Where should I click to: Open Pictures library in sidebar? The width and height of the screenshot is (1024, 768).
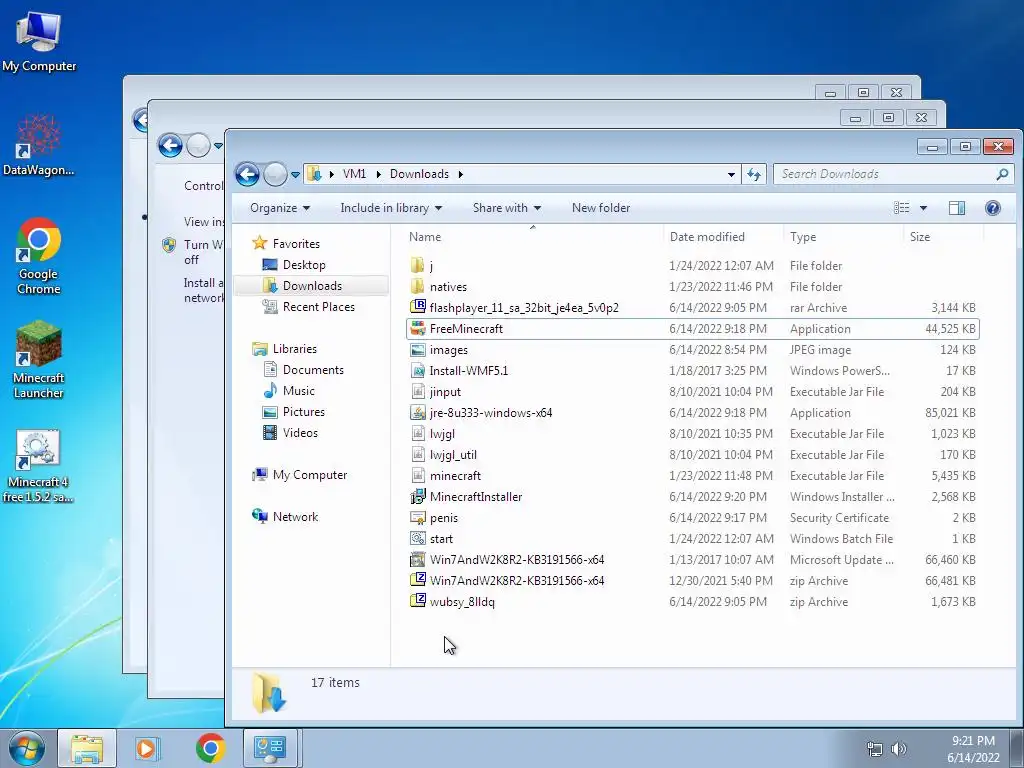pos(304,411)
